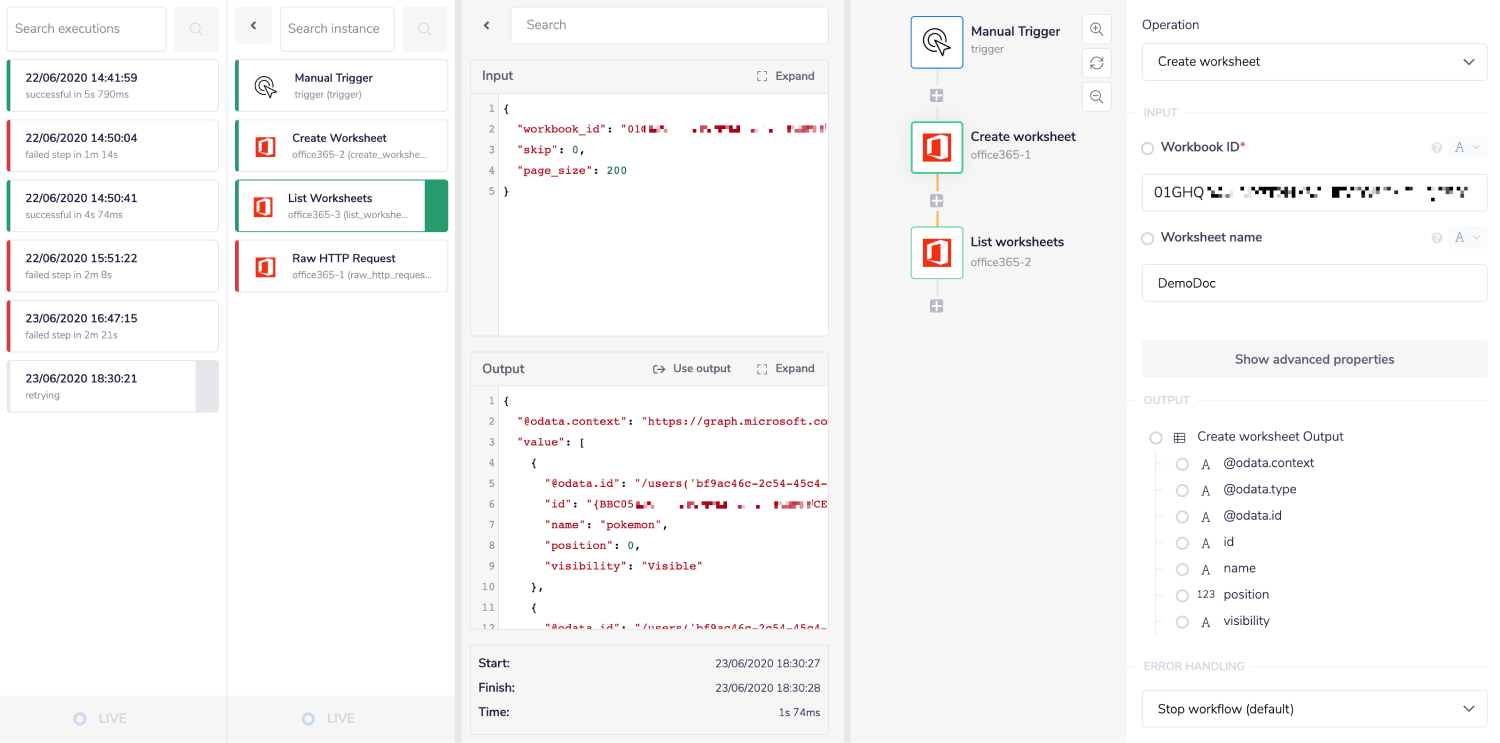The width and height of the screenshot is (1500, 743).
Task: Open the Operation dropdown showing Create worksheet
Action: pyautogui.click(x=1313, y=61)
